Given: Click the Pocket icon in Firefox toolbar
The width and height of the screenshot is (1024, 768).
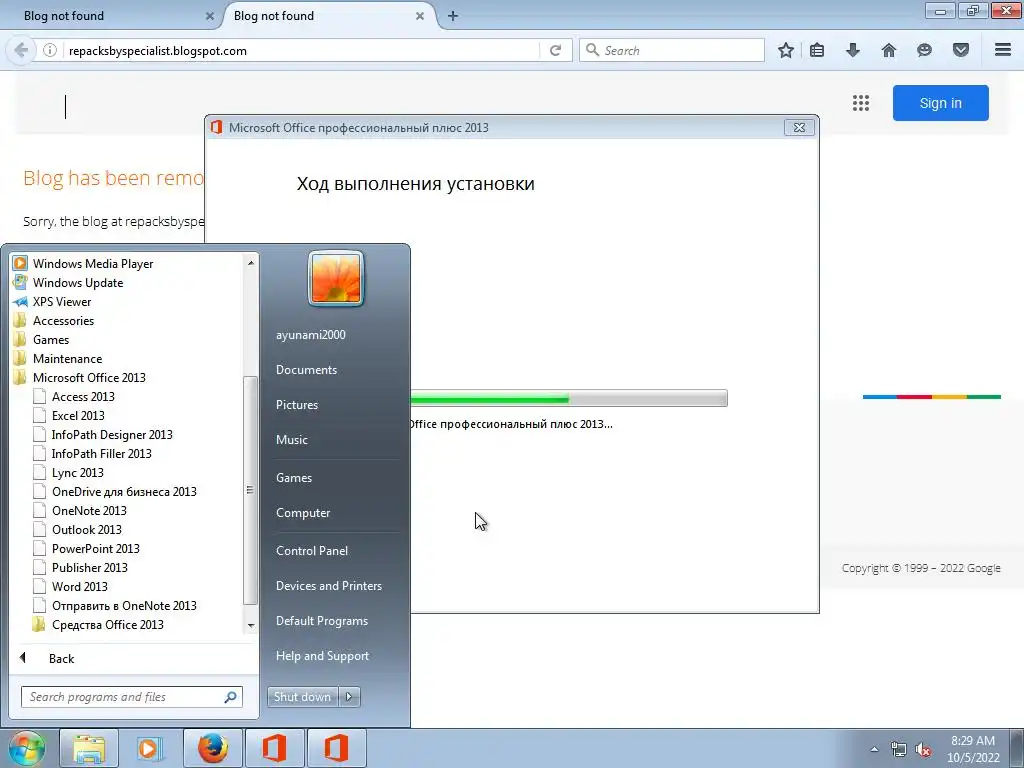Looking at the screenshot, I should click(961, 50).
